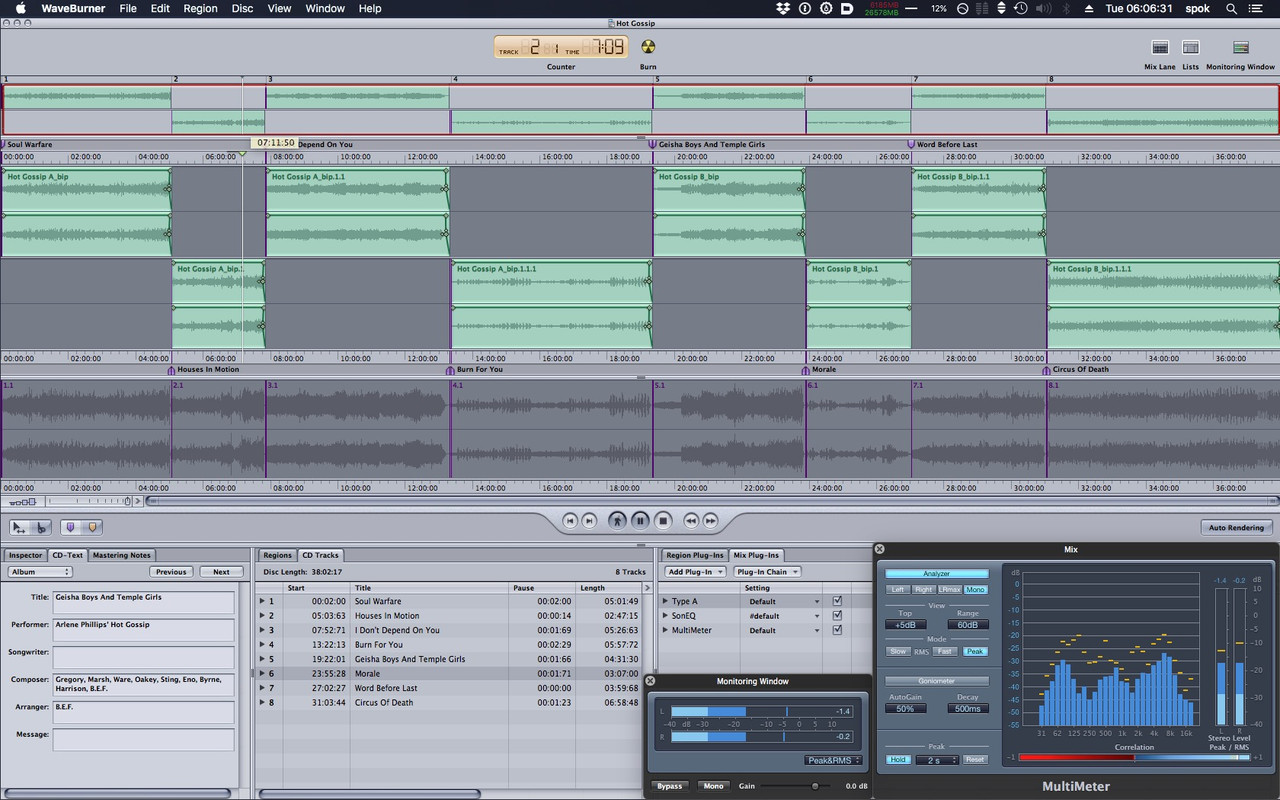Open the Add Plug-In dropdown

click(x=695, y=572)
